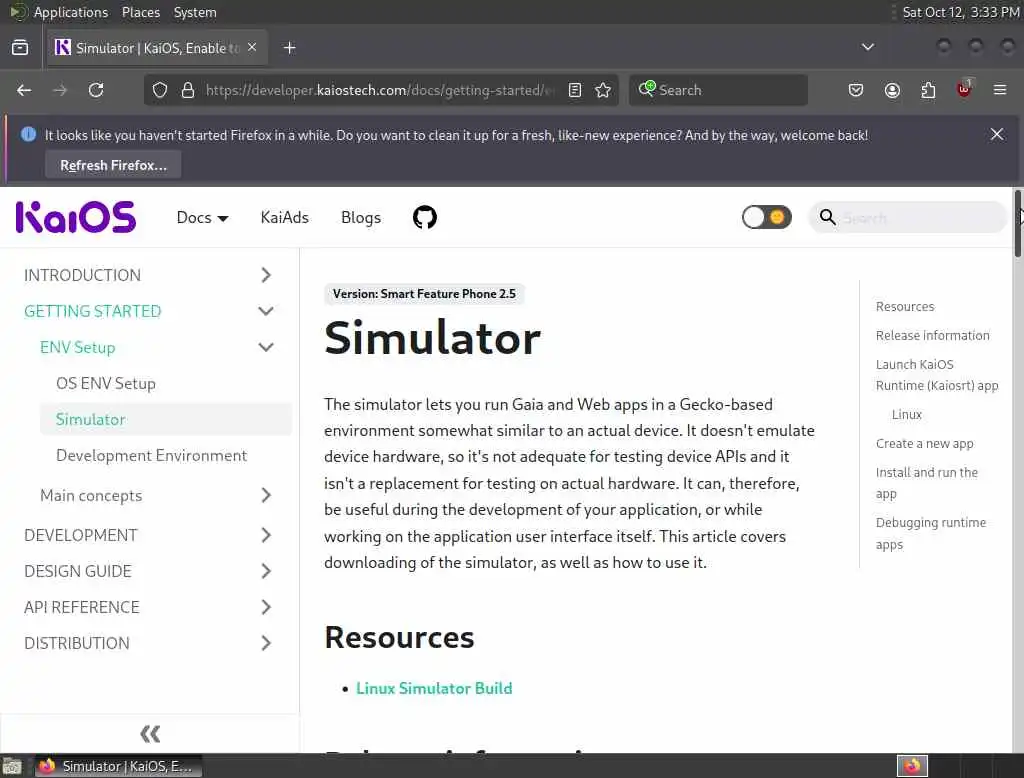Reload the current page
The height and width of the screenshot is (778, 1024).
point(96,90)
